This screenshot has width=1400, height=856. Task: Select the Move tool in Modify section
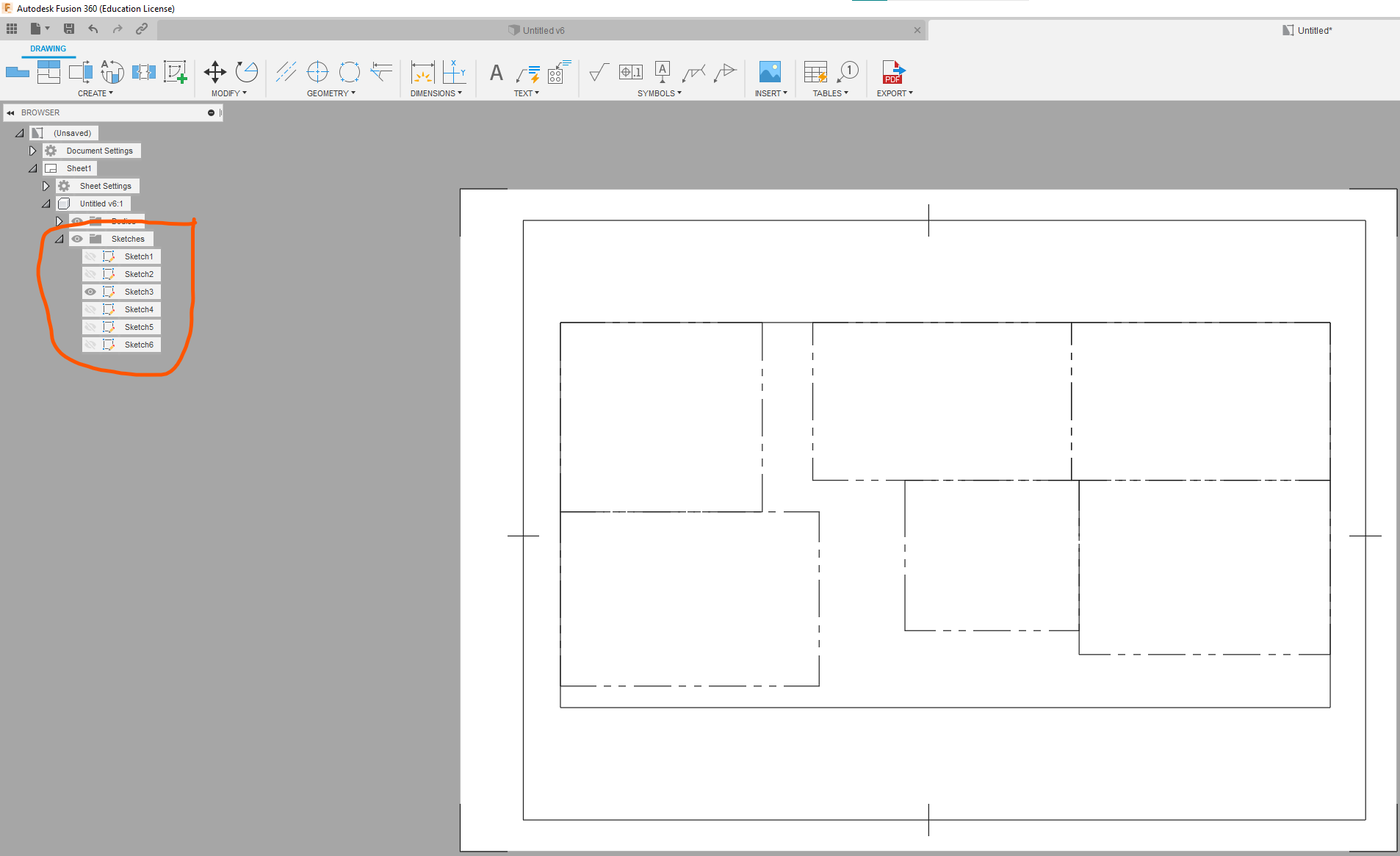pyautogui.click(x=215, y=72)
